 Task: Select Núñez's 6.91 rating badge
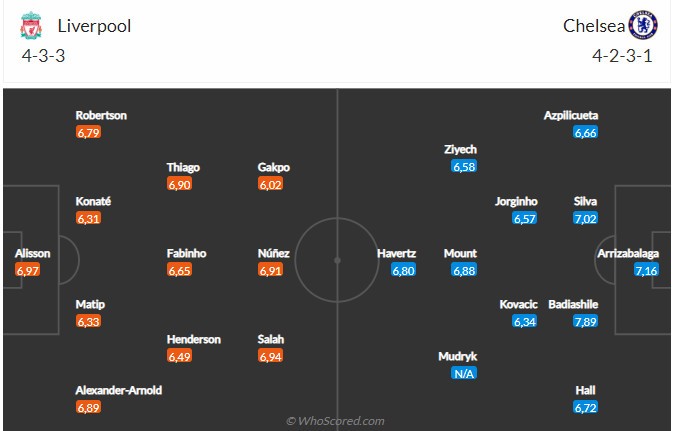[270, 270]
